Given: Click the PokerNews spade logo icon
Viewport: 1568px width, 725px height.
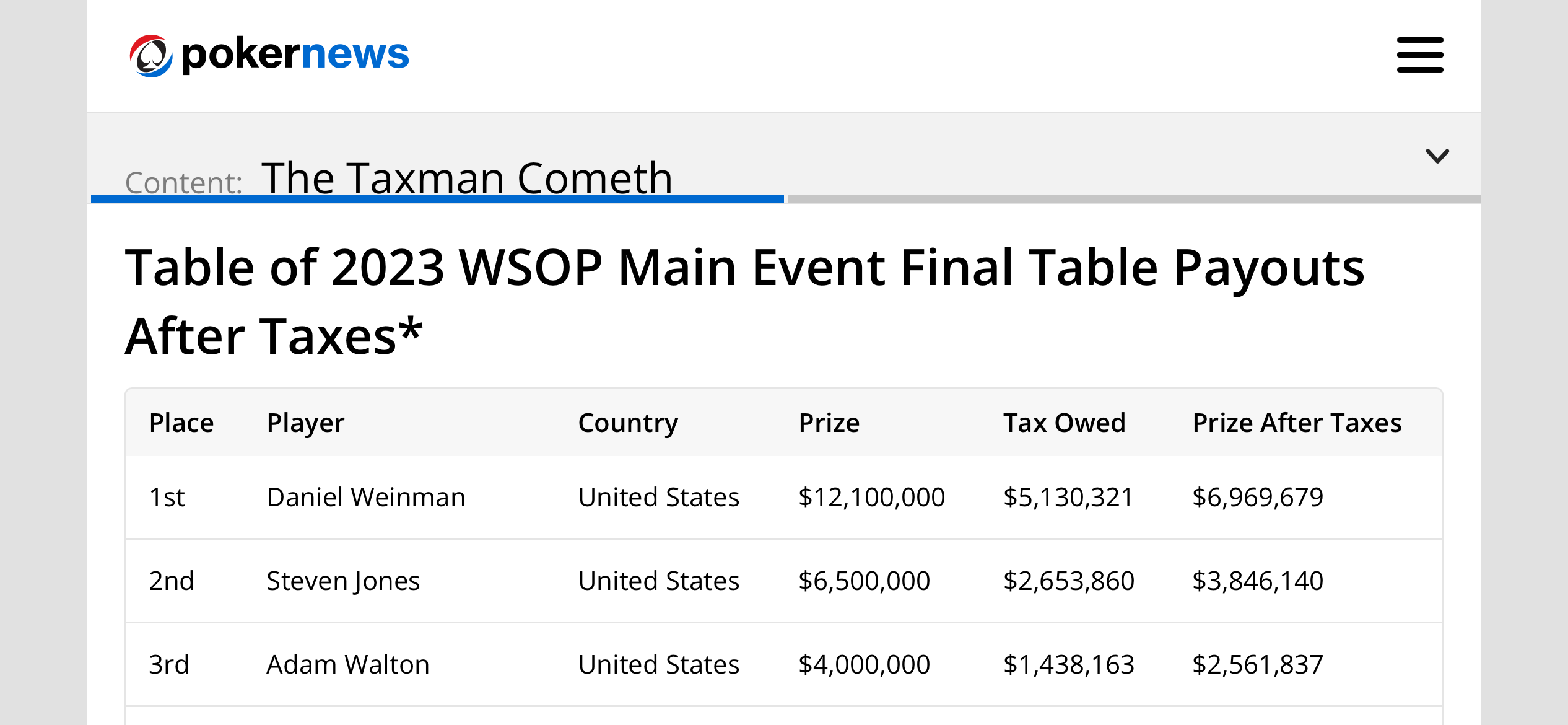Looking at the screenshot, I should click(150, 56).
